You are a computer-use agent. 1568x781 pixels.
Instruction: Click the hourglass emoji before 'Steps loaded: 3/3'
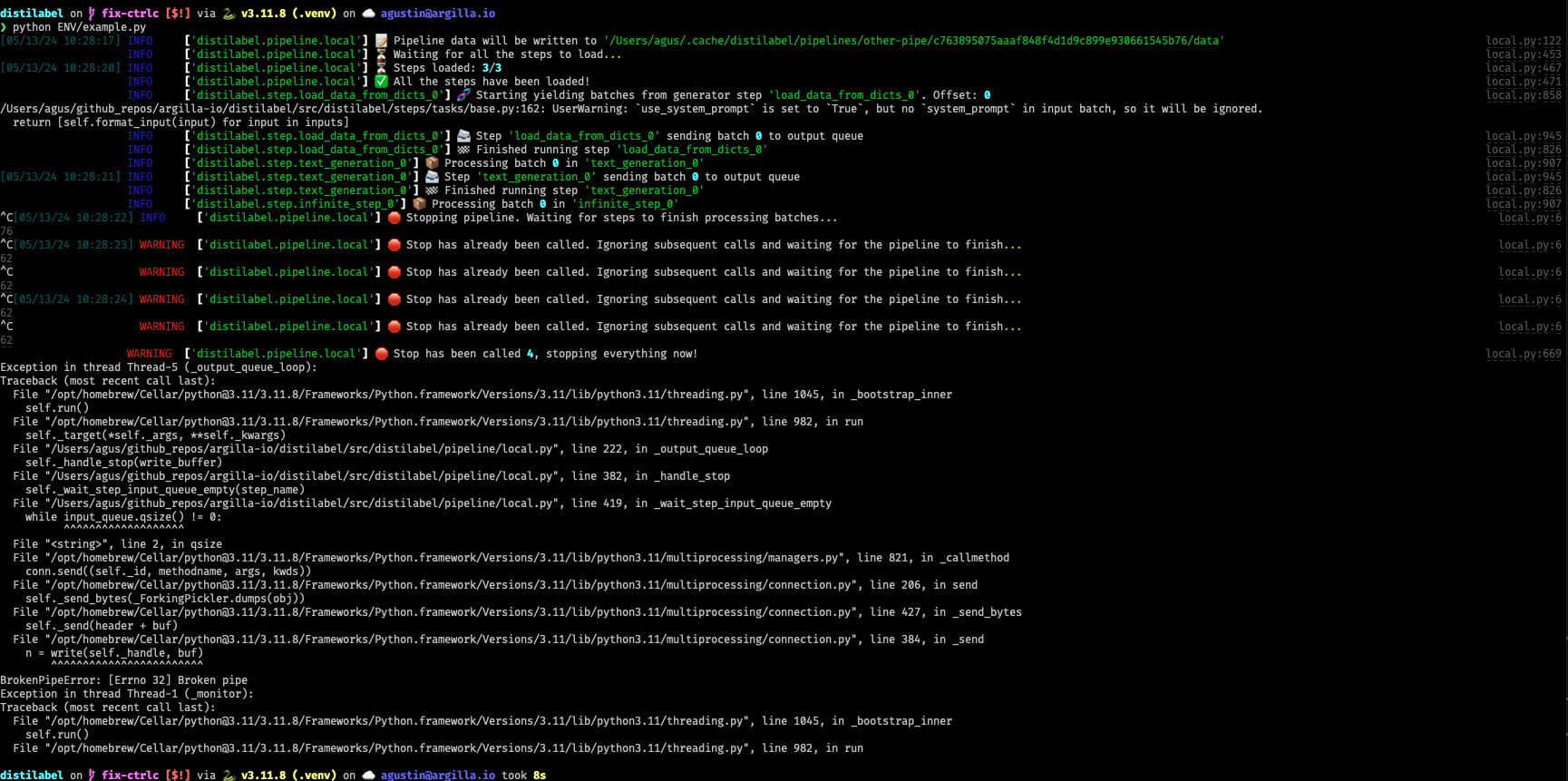point(381,68)
